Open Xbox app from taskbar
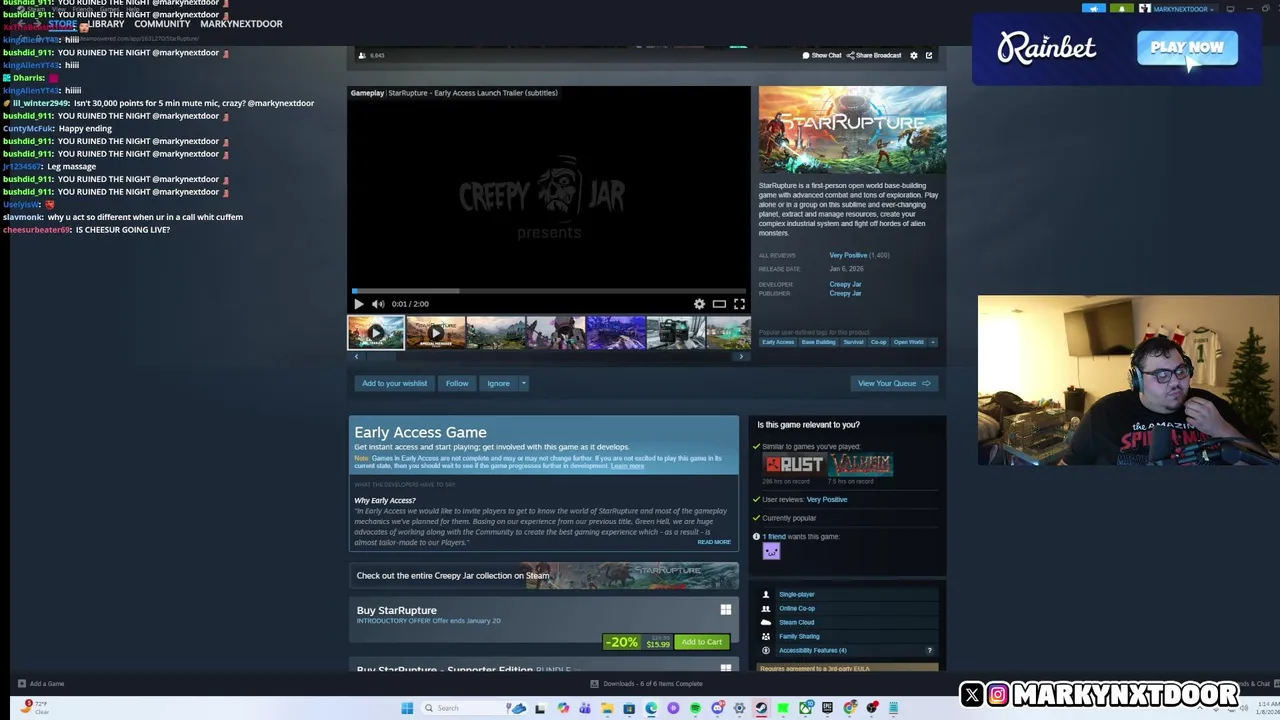 (806, 708)
